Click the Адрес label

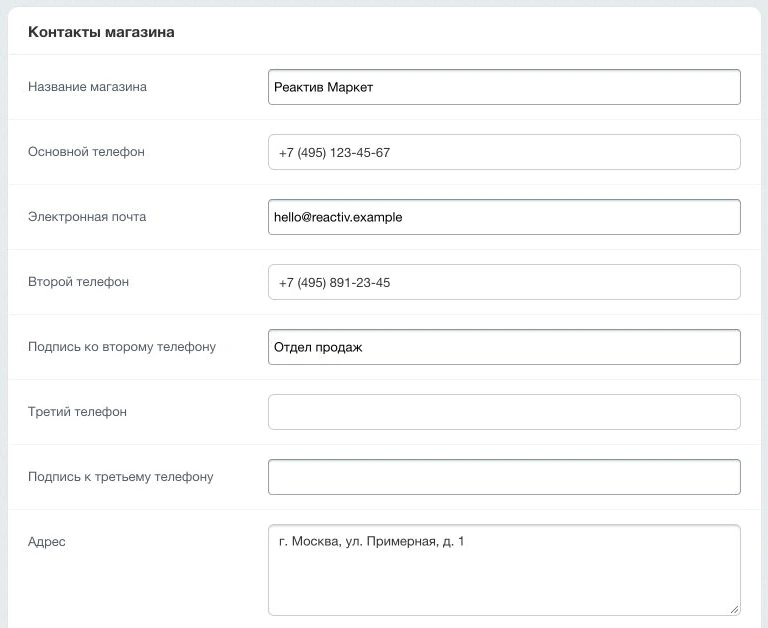click(47, 542)
